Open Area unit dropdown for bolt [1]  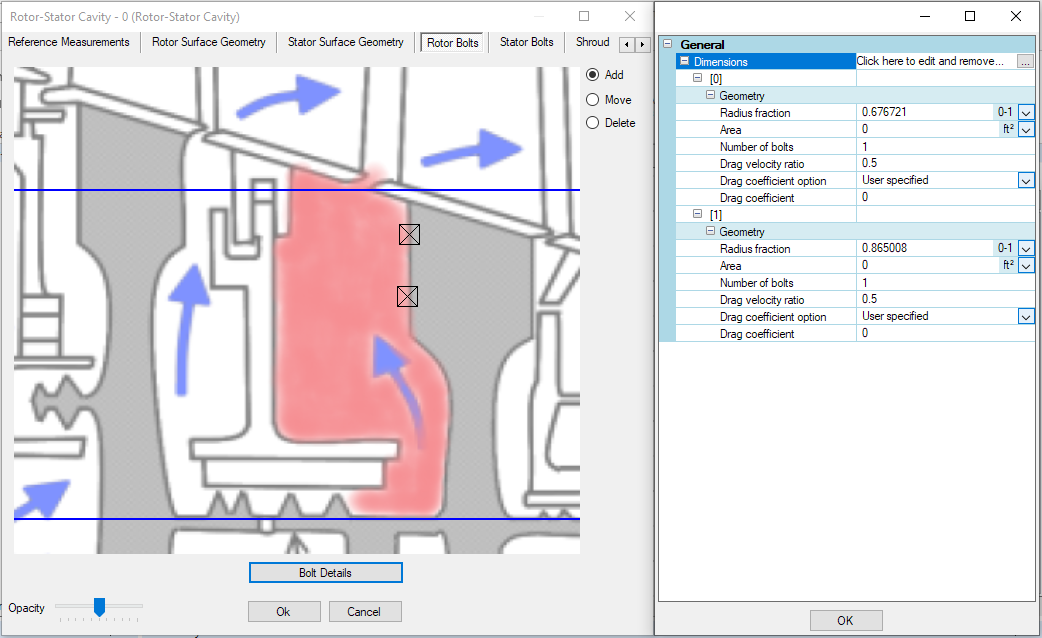[1026, 266]
